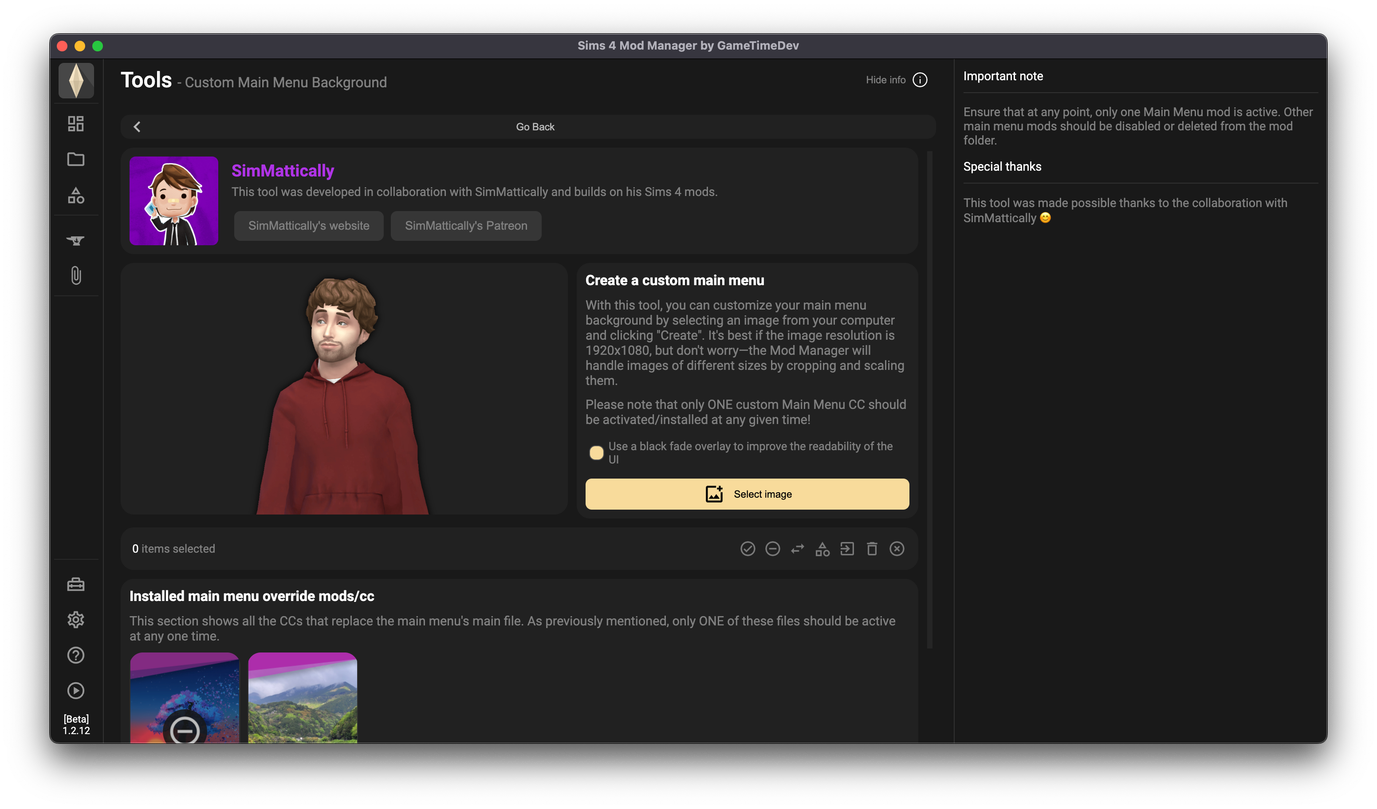Screen dimensions: 1377x809
Task: Click the enable checkmark icon for selected items
Action: pos(748,549)
